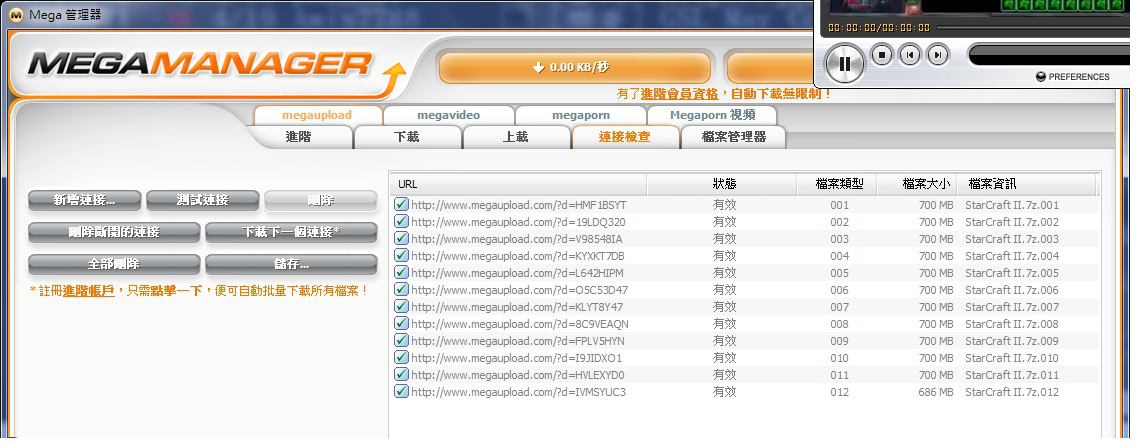The image size is (1136, 446).
Task: Click the download speed 0.00 KB/秒 bar
Action: pyautogui.click(x=575, y=67)
